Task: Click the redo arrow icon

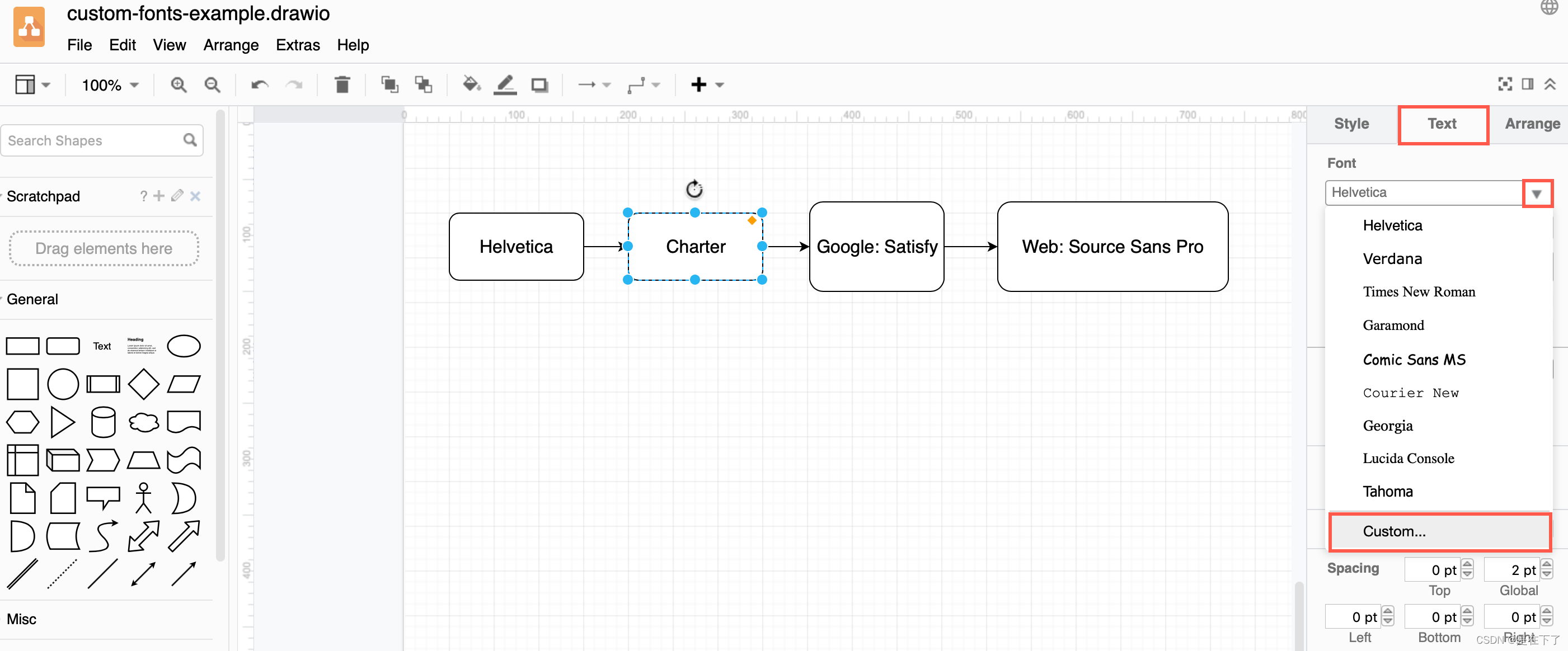Action: tap(294, 84)
